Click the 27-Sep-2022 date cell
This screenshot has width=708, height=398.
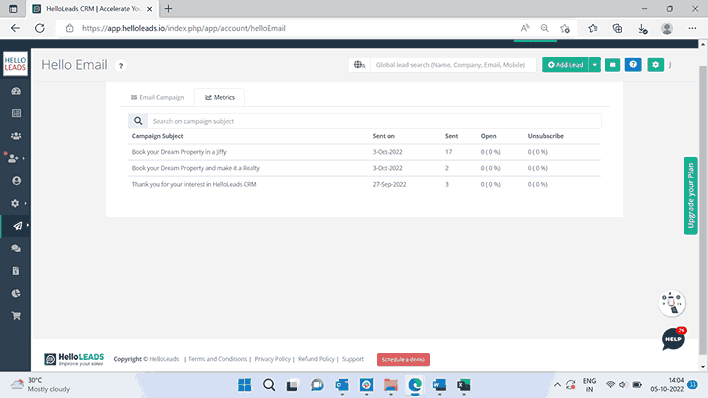[389, 184]
